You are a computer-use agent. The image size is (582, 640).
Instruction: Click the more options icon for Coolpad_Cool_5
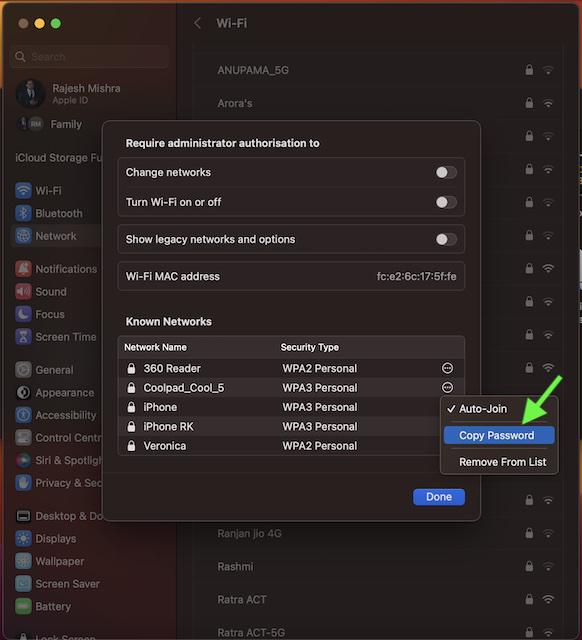pos(447,387)
